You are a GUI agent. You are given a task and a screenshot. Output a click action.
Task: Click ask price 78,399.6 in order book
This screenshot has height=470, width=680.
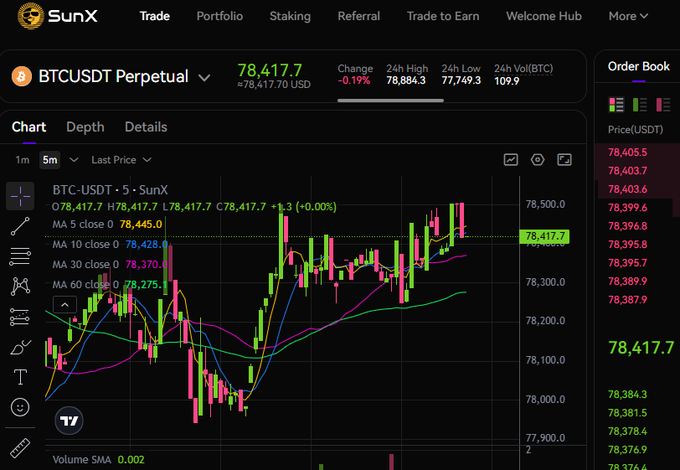628,208
